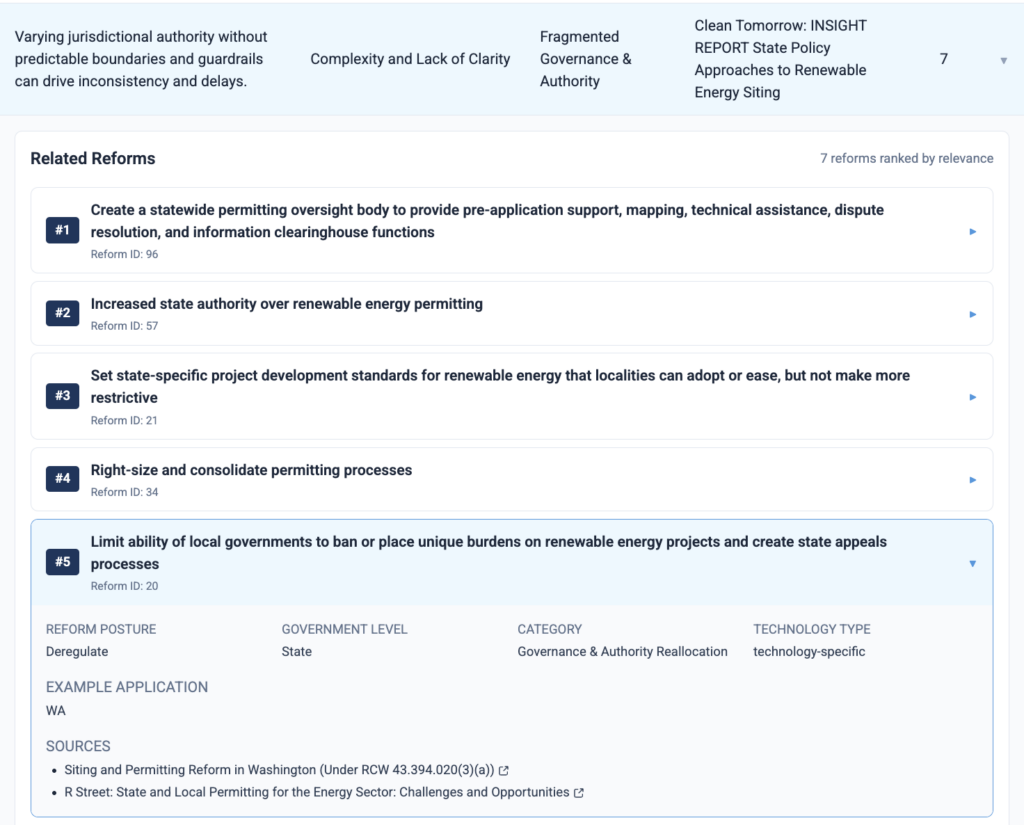
Task: Collapse the top barrier row arrow
Action: pos(1003,60)
